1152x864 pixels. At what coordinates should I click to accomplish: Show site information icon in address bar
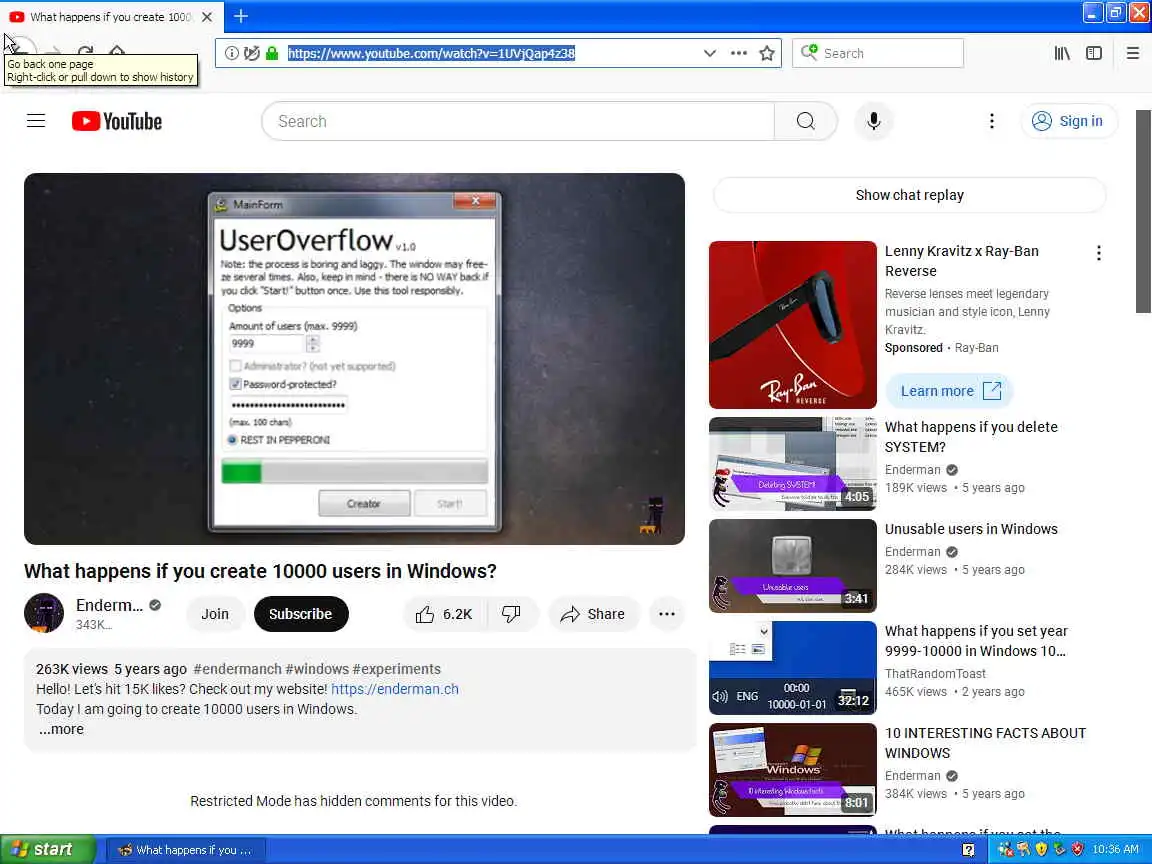[x=231, y=53]
